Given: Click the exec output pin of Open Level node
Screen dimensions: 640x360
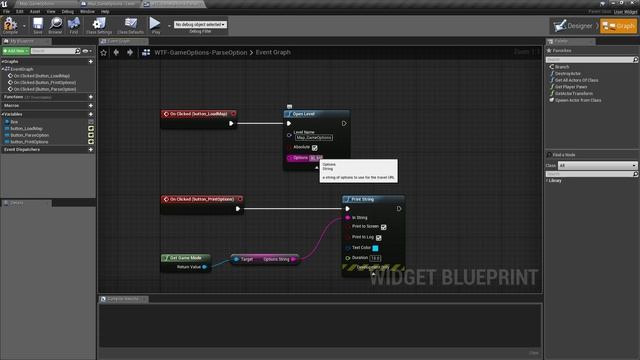Looking at the screenshot, I should pos(344,123).
